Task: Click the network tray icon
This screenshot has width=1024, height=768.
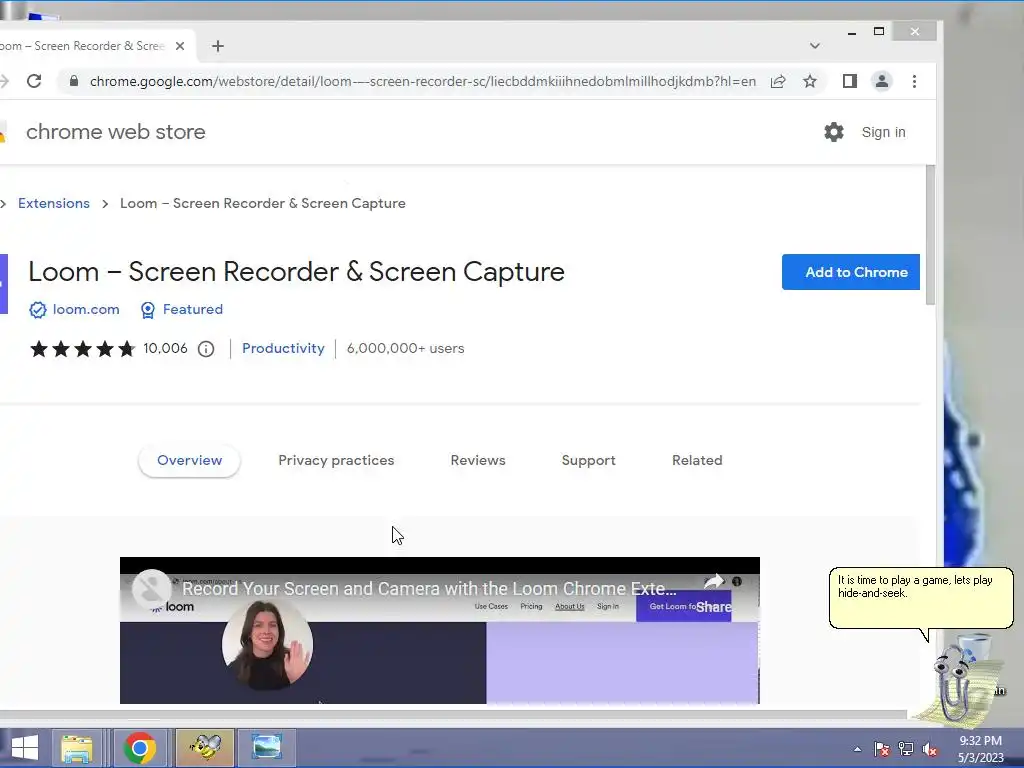Action: tap(906, 749)
